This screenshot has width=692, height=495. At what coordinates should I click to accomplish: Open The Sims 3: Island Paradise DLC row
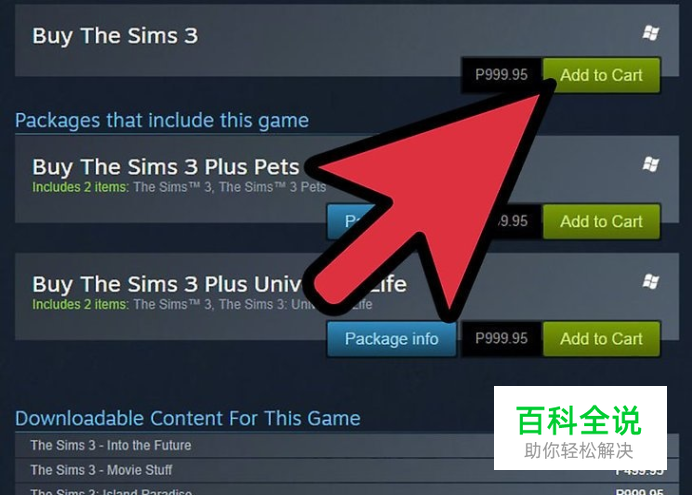(x=346, y=490)
